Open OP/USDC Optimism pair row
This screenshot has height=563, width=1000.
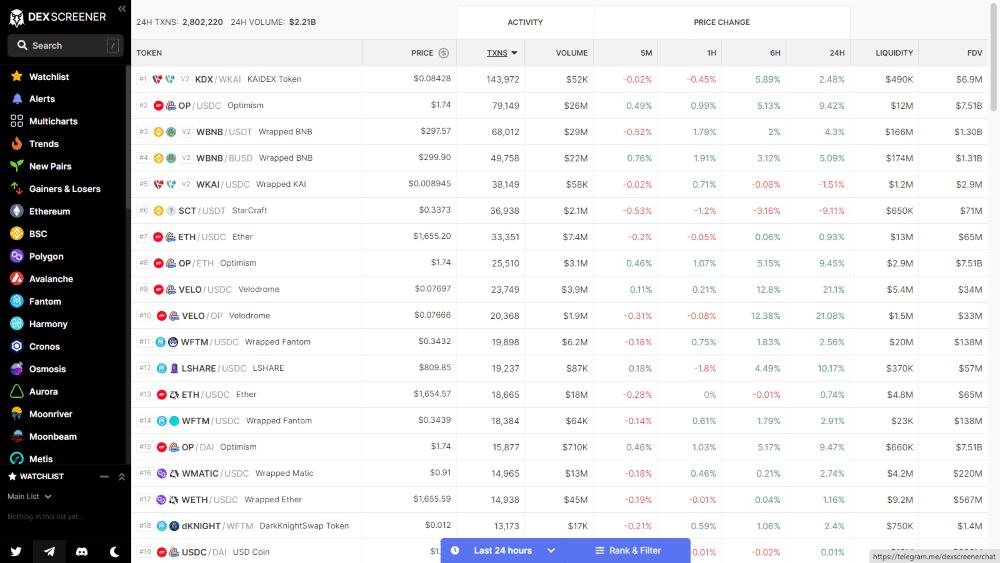pos(559,105)
